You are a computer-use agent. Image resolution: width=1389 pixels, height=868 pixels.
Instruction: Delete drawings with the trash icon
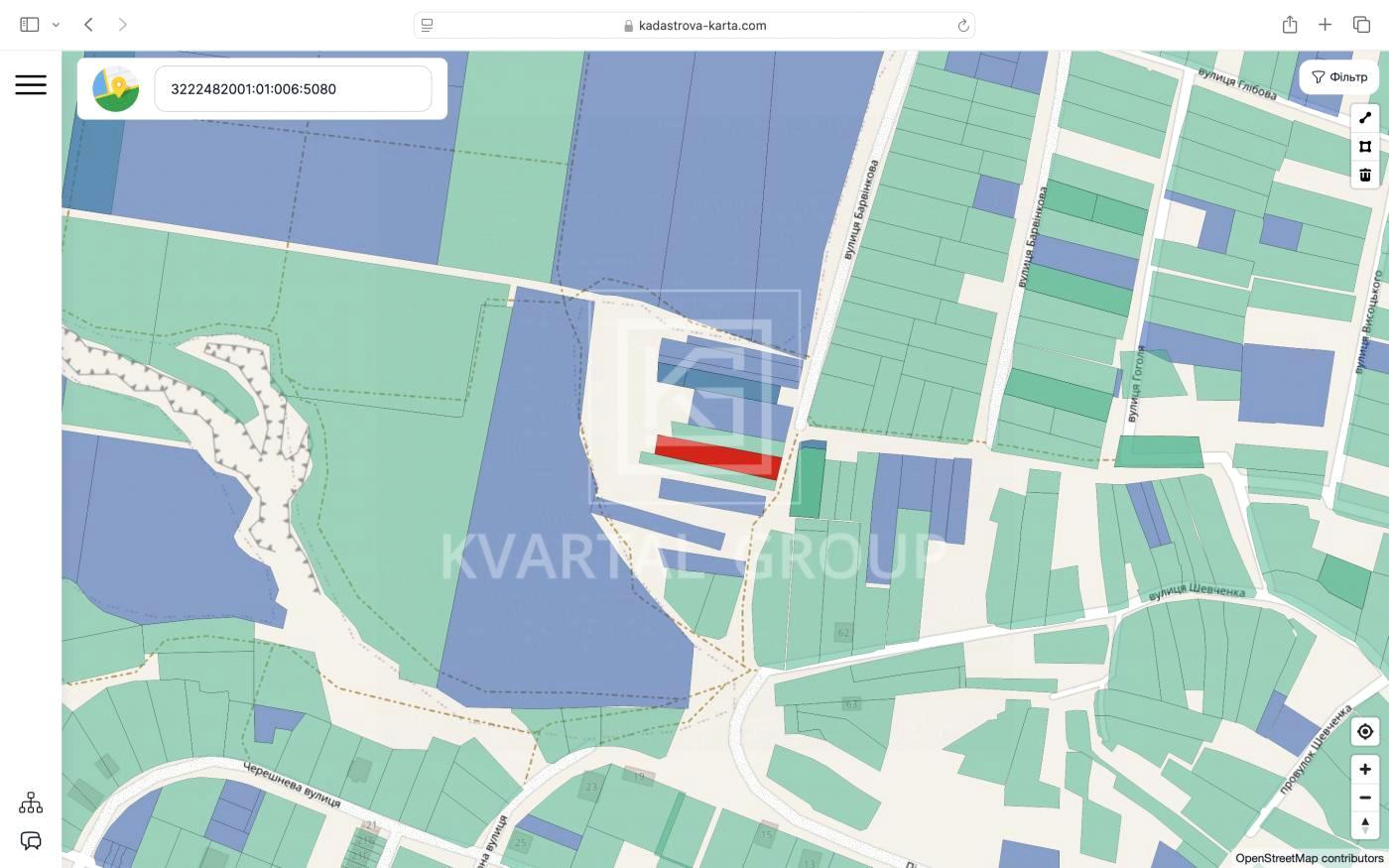click(1365, 175)
